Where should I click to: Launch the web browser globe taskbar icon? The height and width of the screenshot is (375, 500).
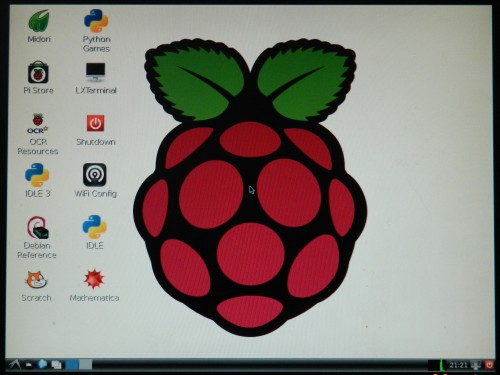(42, 364)
